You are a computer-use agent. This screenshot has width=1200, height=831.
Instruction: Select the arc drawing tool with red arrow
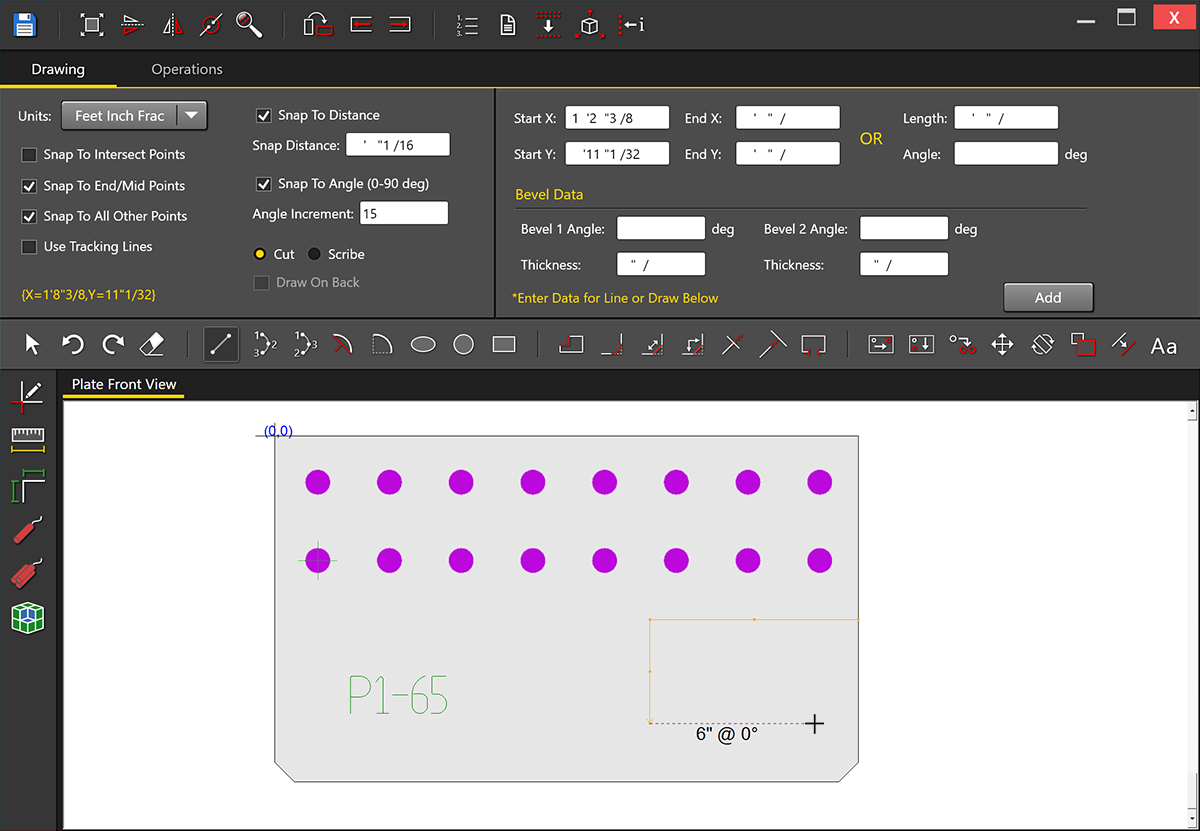click(343, 345)
